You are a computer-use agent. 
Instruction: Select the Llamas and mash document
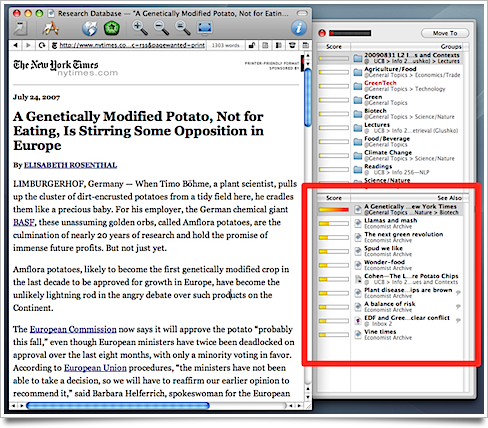(390, 223)
